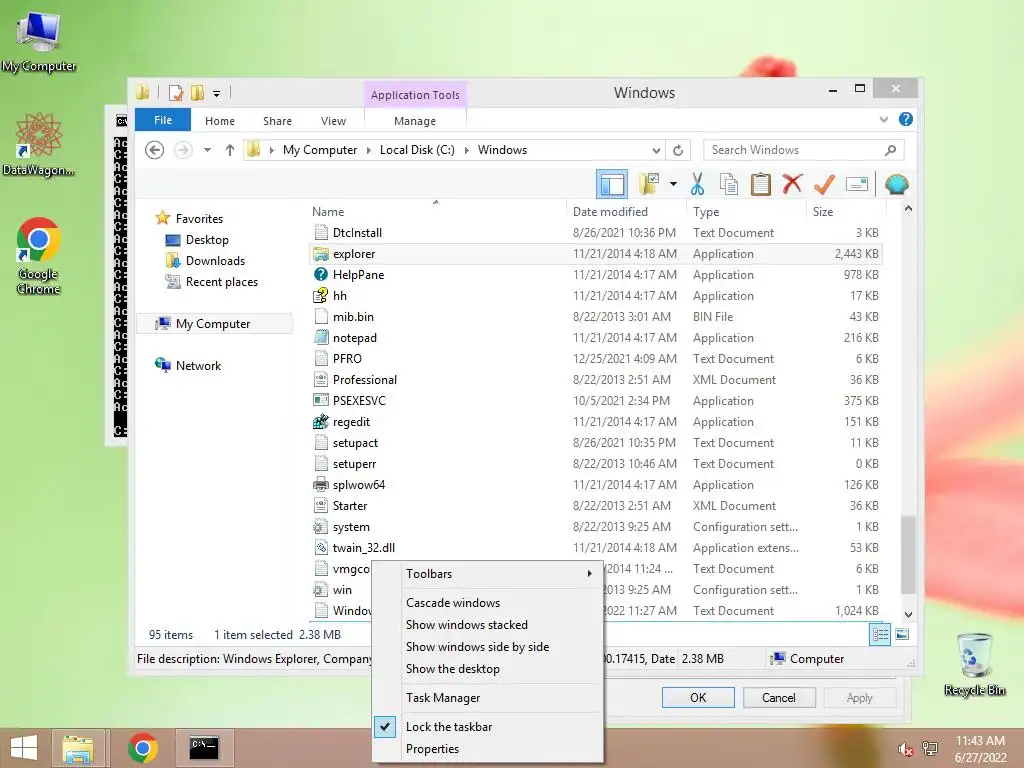Open Task Manager from context menu

[x=488, y=697]
